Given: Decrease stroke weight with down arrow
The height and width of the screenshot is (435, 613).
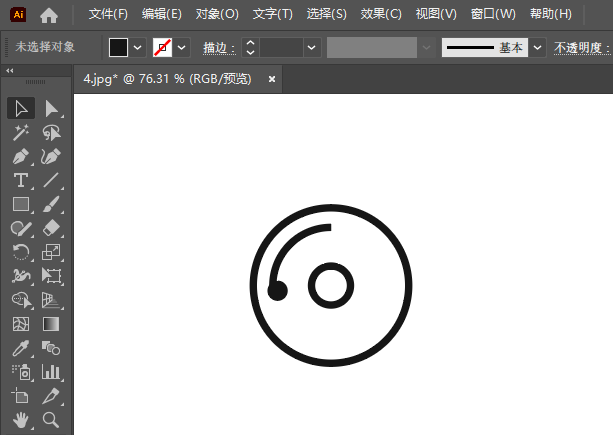Looking at the screenshot, I should [x=251, y=53].
